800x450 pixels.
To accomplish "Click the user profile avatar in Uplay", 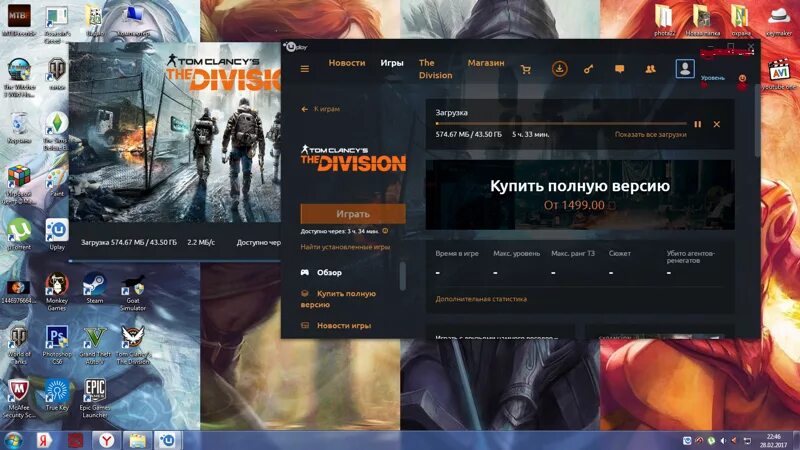I will [685, 68].
